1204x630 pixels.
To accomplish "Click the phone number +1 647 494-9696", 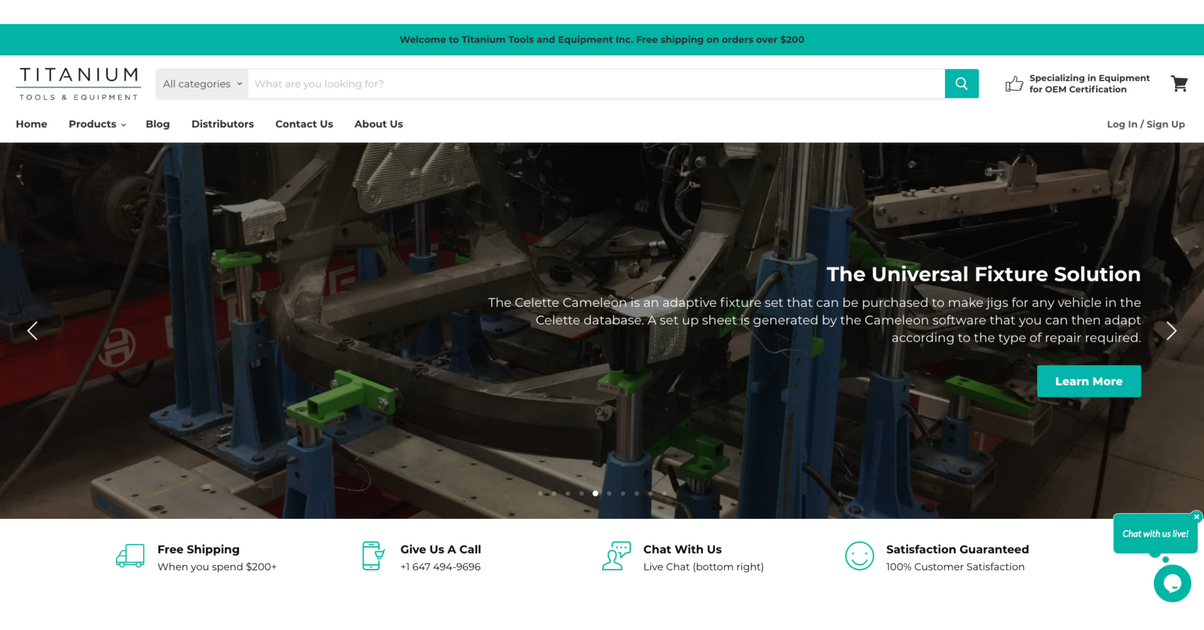I will 440,567.
